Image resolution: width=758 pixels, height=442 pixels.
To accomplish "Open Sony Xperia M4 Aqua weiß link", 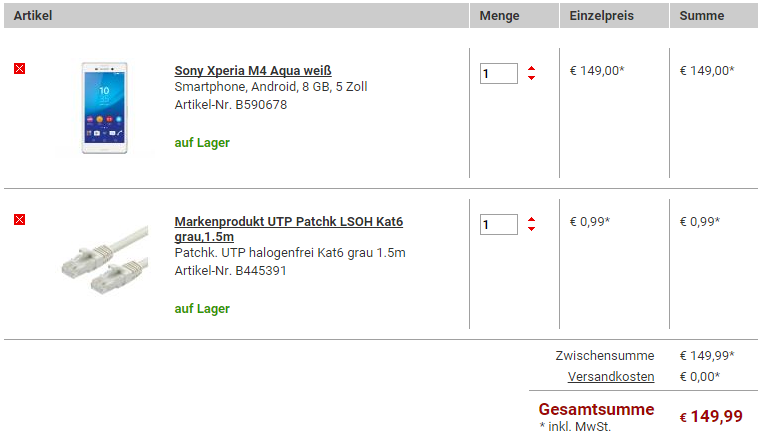I will 253,71.
